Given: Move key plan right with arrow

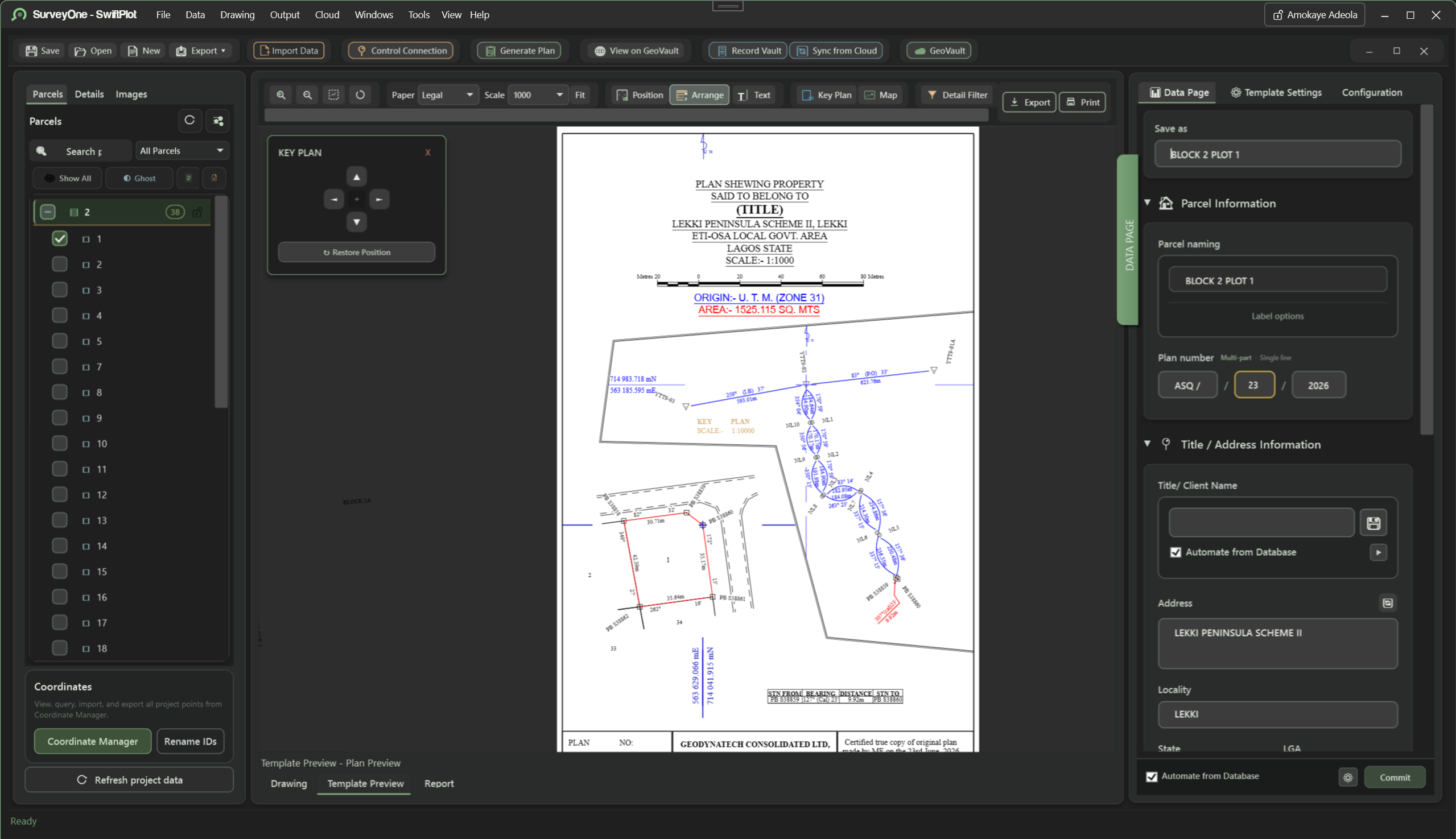Looking at the screenshot, I should coord(379,200).
